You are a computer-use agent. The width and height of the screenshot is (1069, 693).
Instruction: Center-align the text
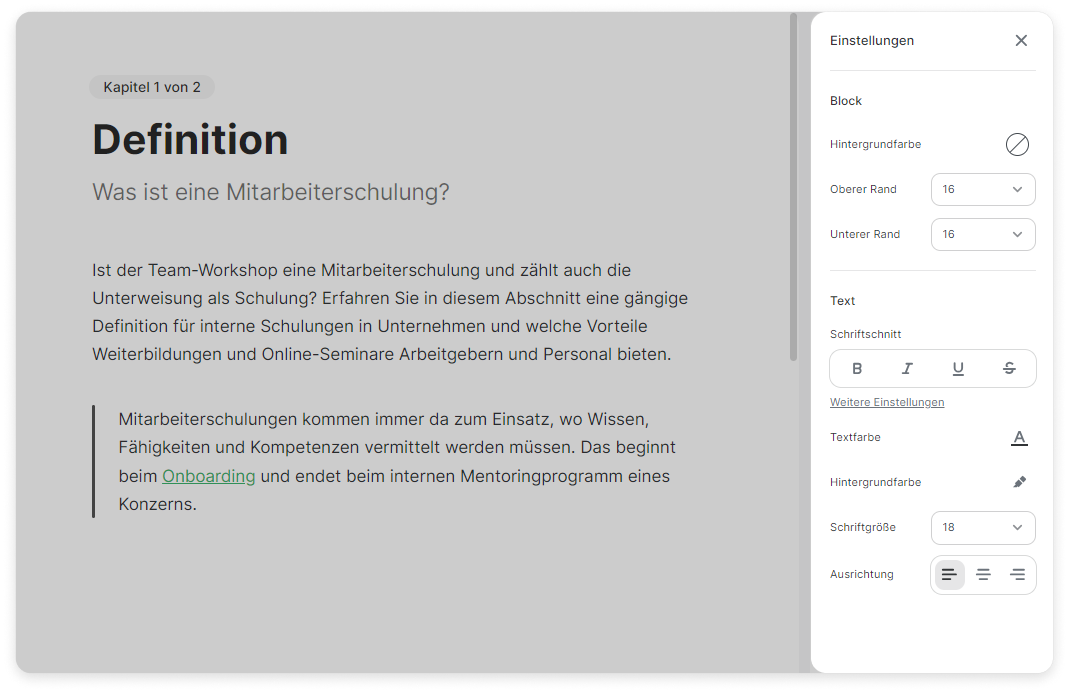point(983,575)
